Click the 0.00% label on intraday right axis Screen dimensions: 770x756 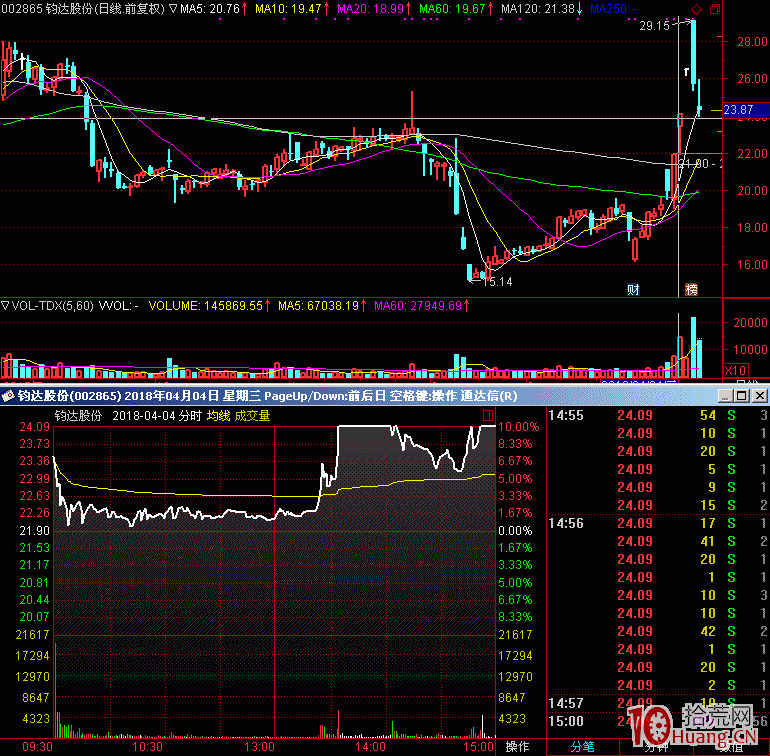(515, 531)
